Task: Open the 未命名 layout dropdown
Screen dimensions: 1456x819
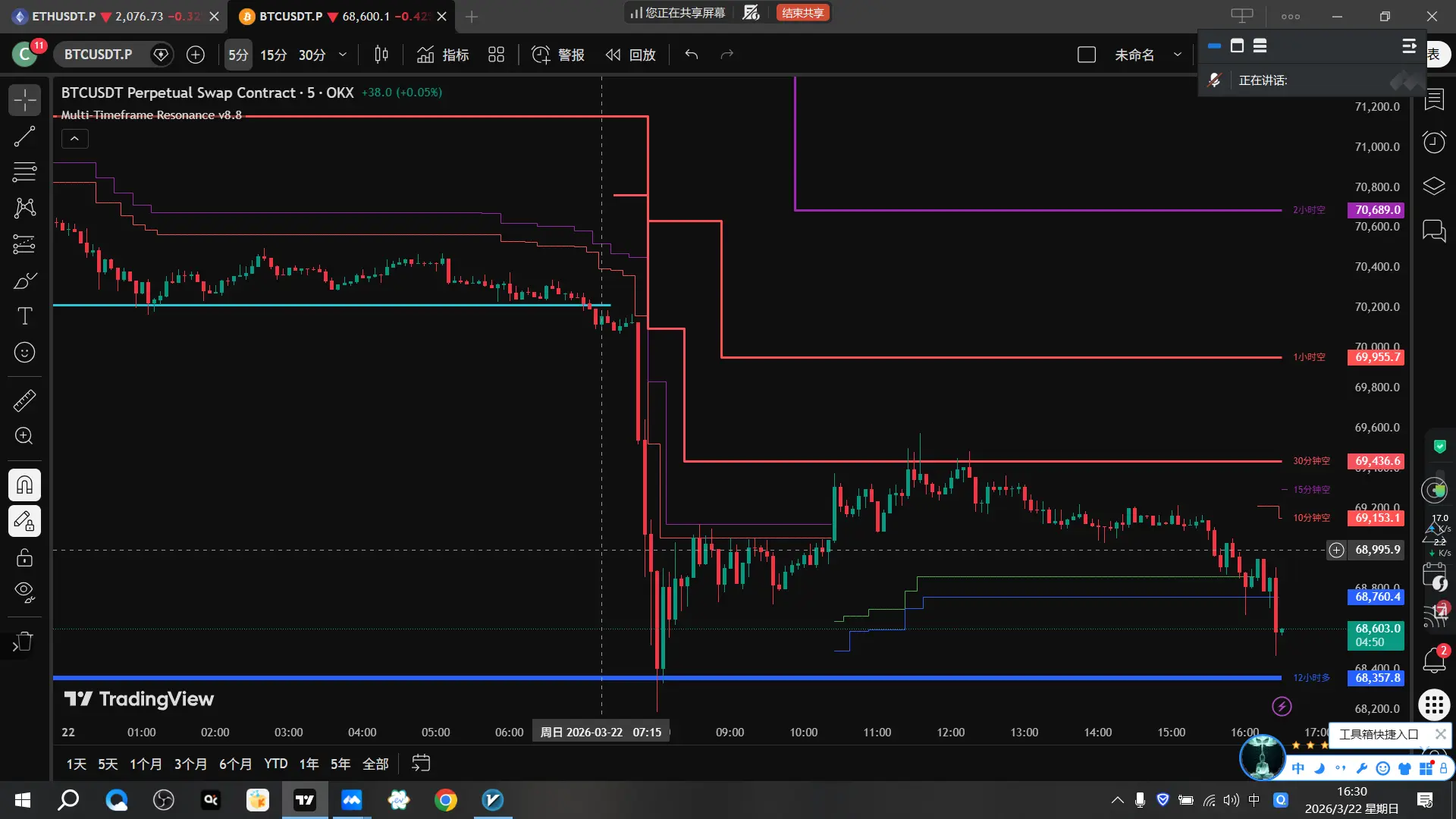Action: pos(1177,55)
